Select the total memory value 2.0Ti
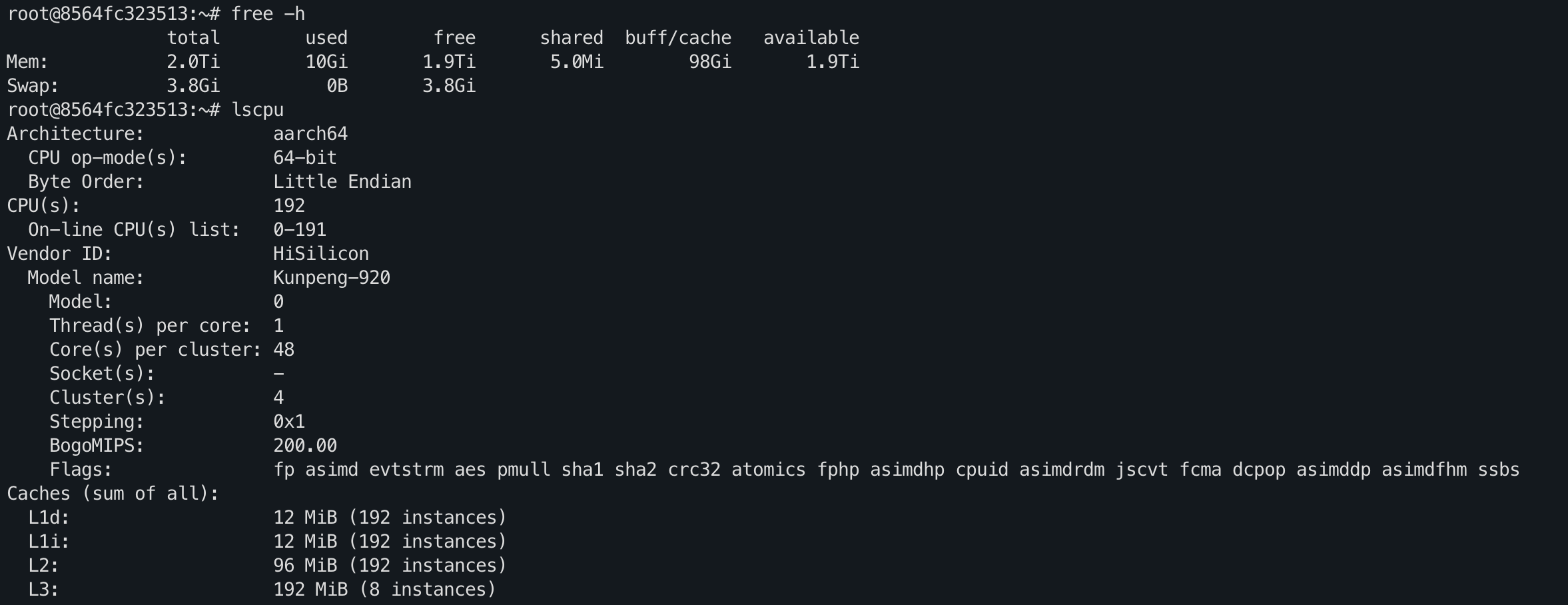 pyautogui.click(x=193, y=62)
